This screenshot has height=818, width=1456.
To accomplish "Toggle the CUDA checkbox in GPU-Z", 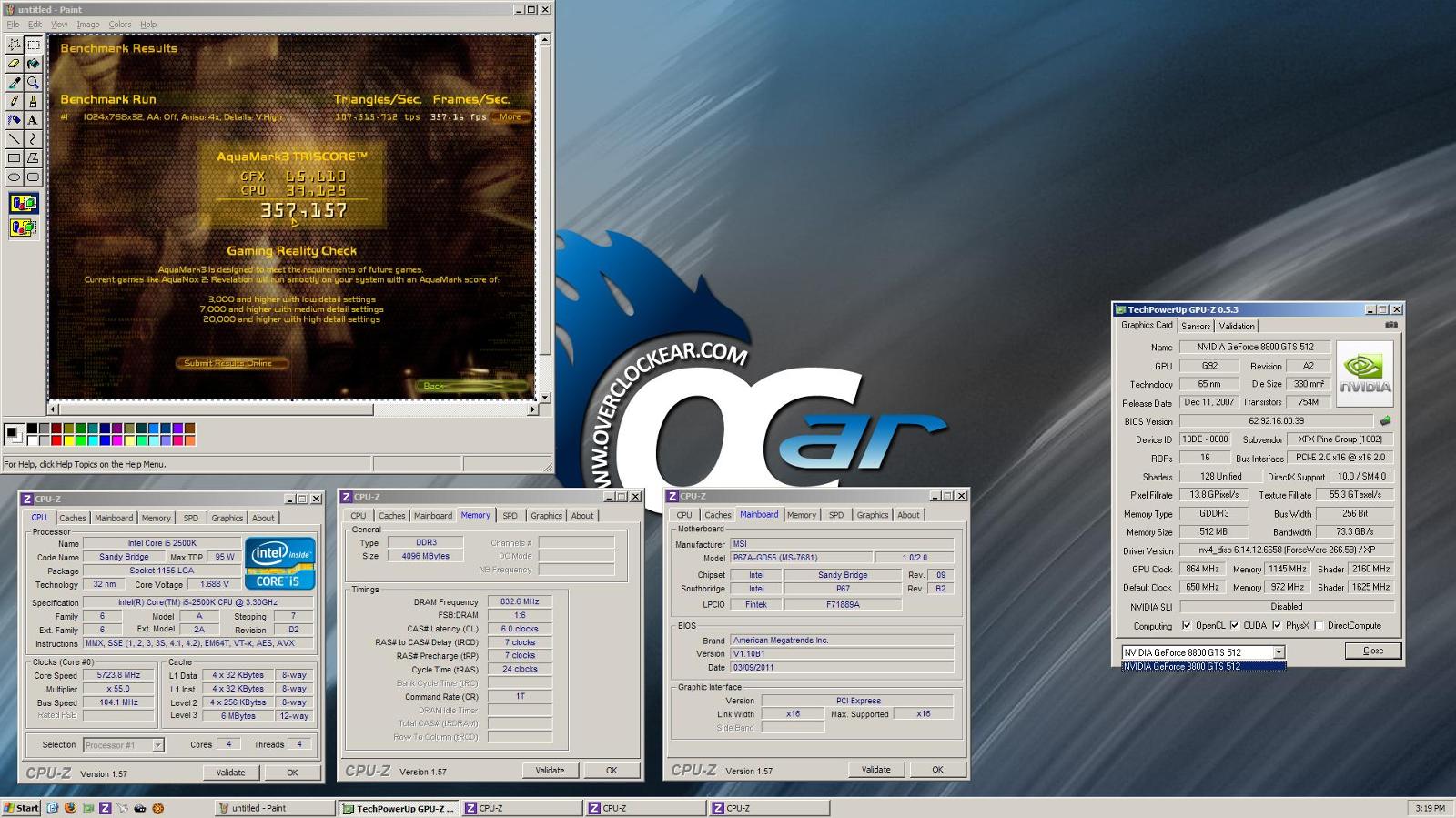I will [x=1234, y=625].
